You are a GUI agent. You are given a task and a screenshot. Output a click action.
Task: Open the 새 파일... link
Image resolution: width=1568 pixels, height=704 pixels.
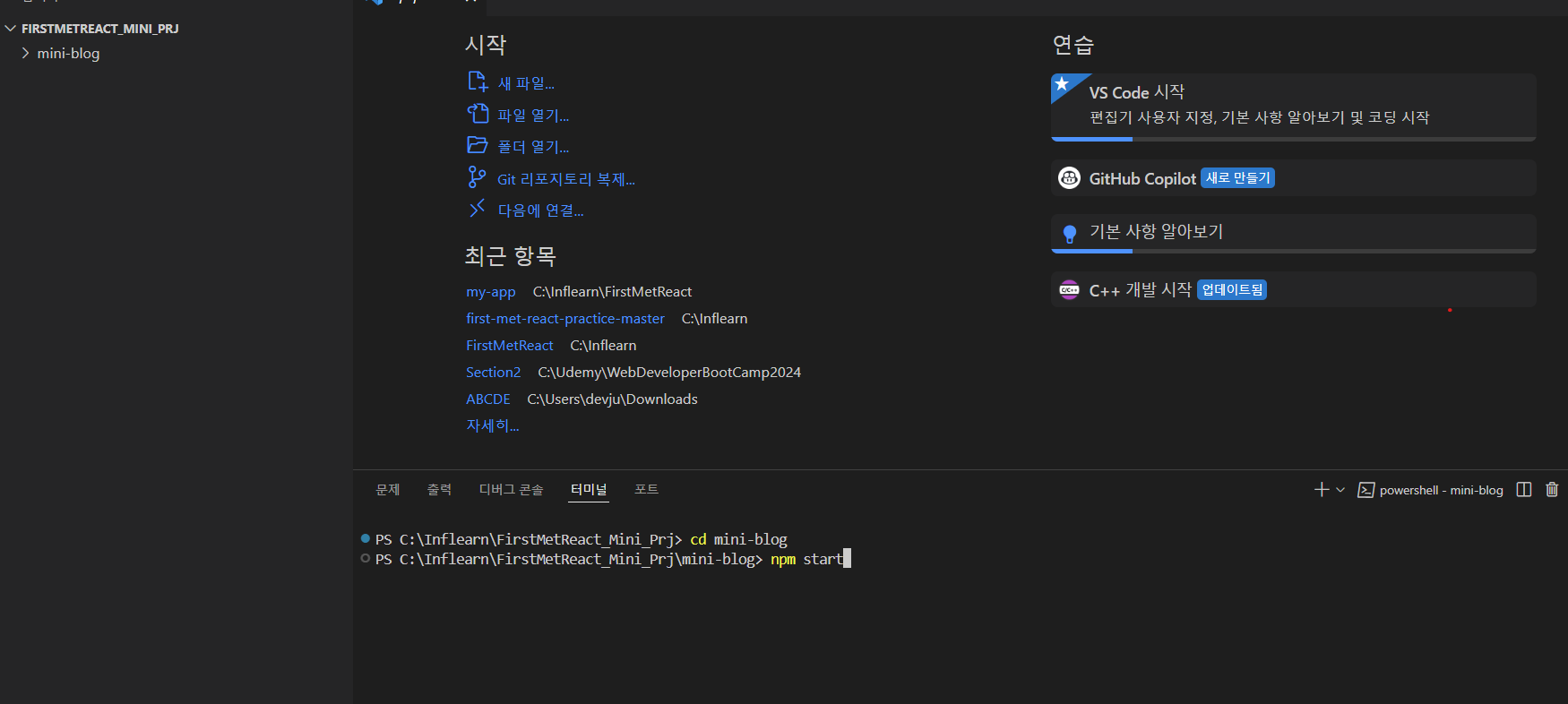[x=526, y=83]
